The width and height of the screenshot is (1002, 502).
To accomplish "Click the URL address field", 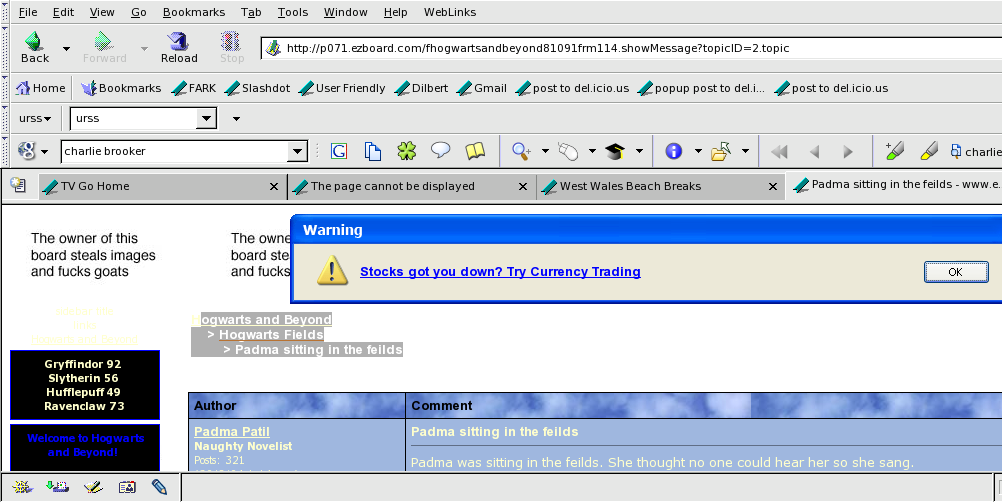I will [x=600, y=48].
